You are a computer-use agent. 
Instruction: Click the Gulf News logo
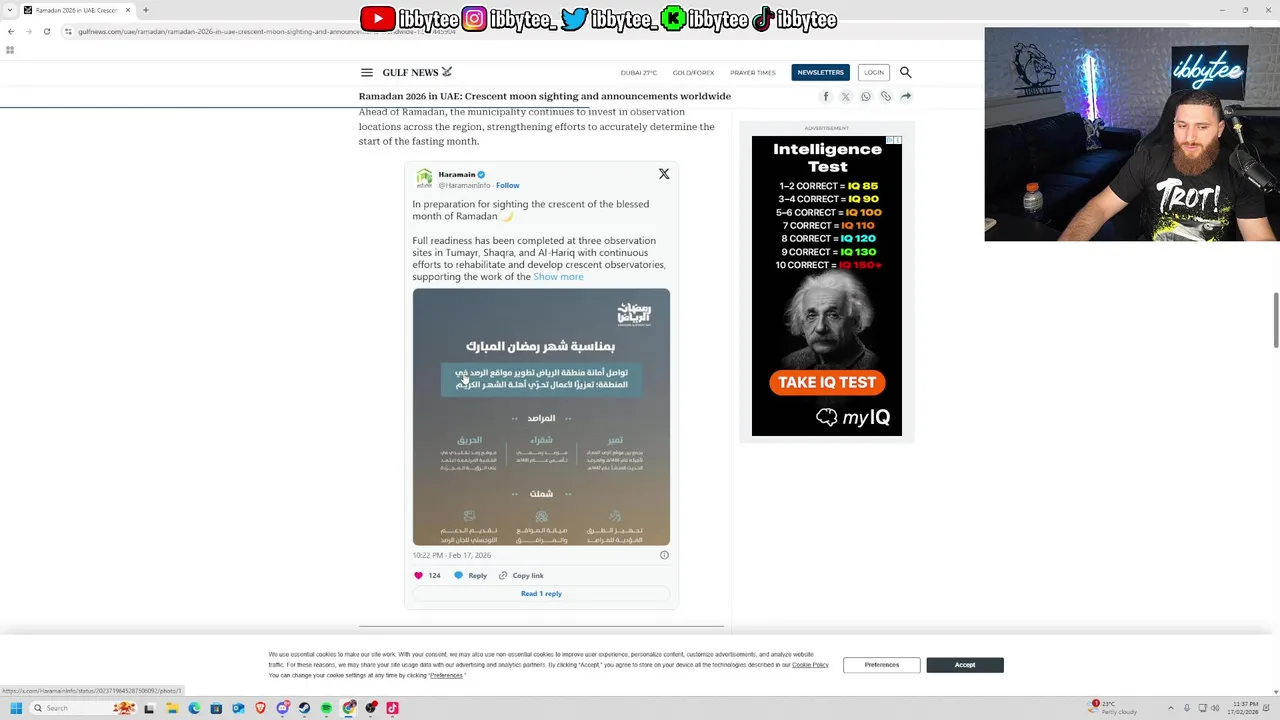417,72
